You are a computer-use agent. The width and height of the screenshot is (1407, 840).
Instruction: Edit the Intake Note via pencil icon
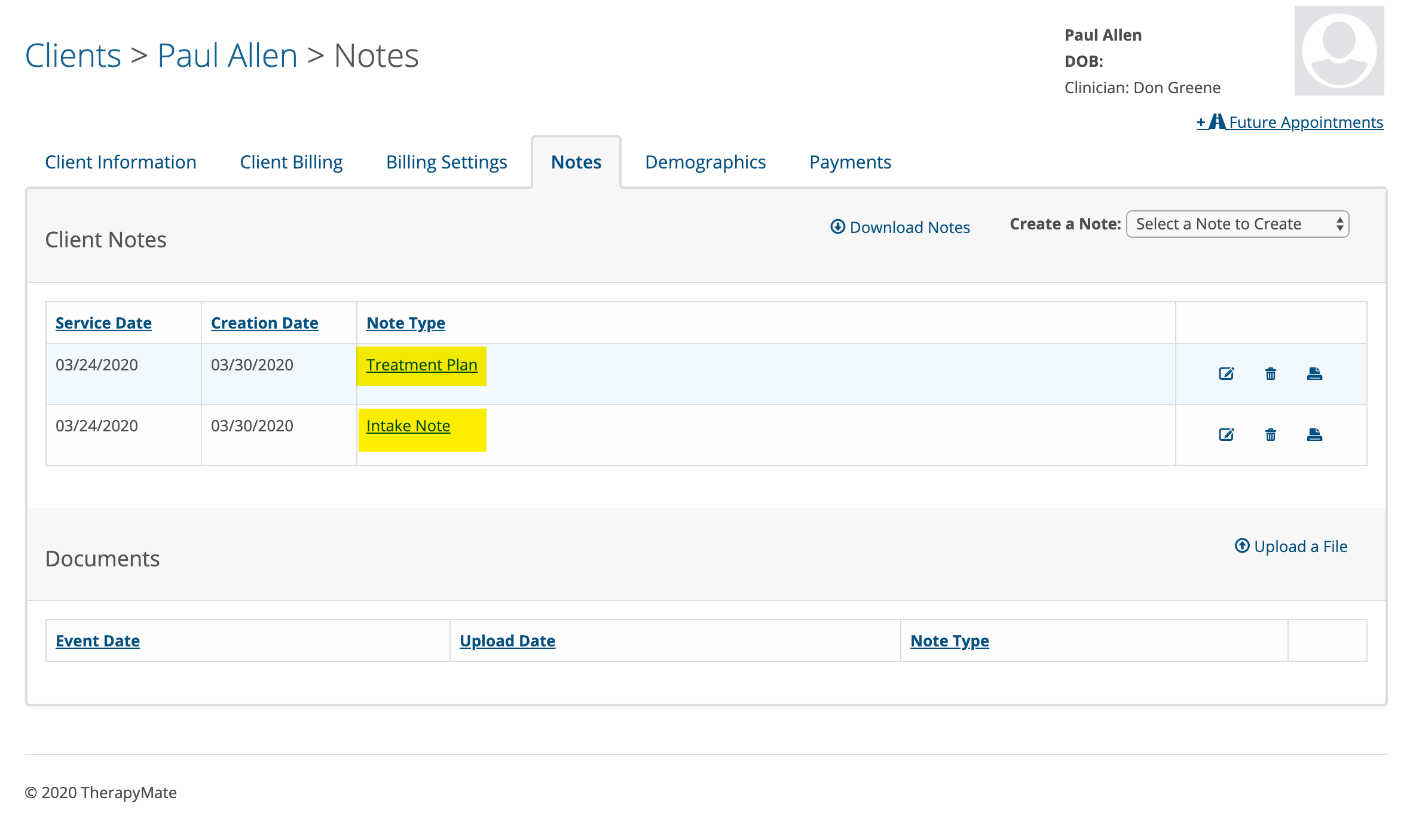tap(1226, 435)
